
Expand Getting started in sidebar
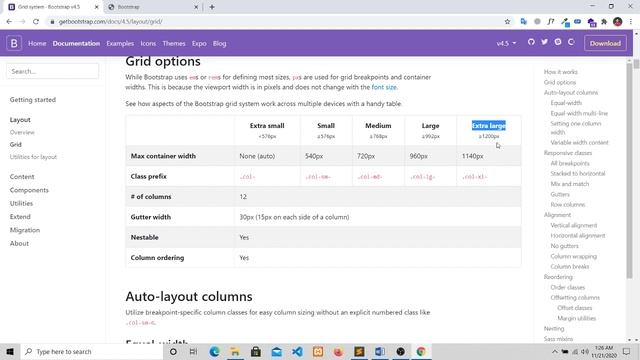(x=33, y=100)
